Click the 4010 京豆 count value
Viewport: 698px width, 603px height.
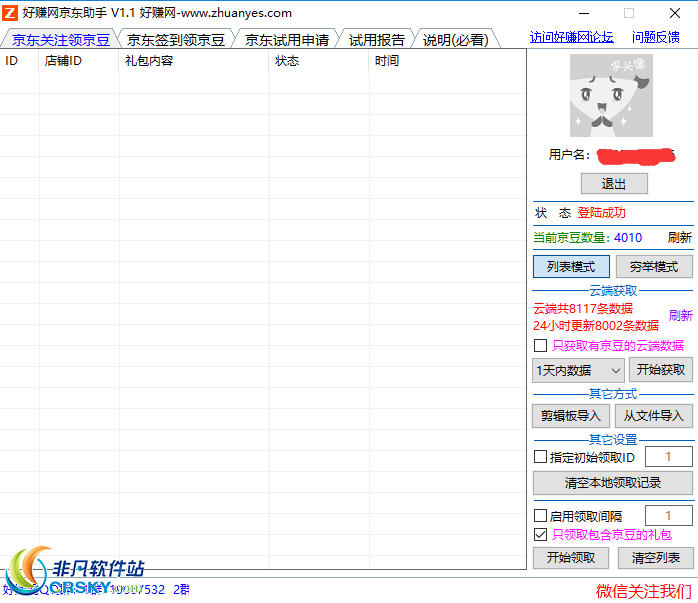coord(628,238)
